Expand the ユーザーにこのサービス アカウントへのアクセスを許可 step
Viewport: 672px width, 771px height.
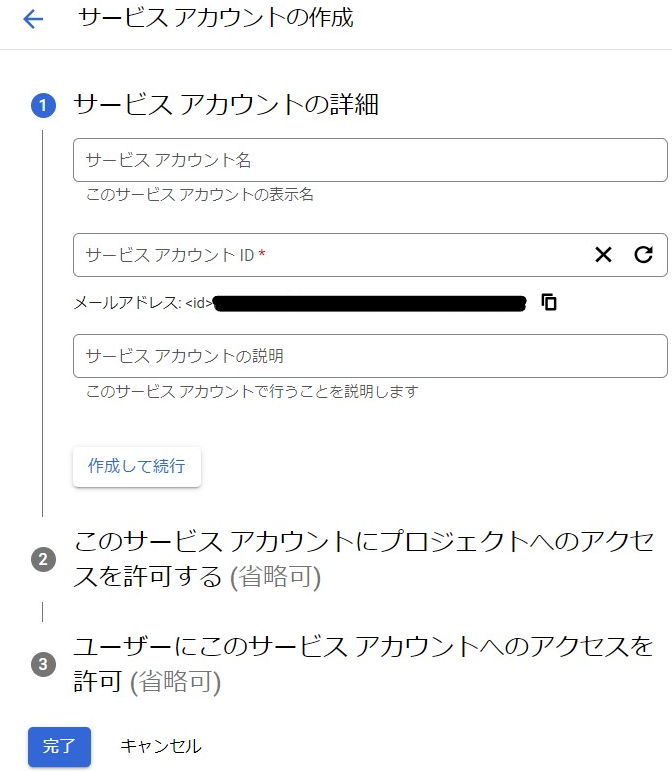tap(364, 664)
